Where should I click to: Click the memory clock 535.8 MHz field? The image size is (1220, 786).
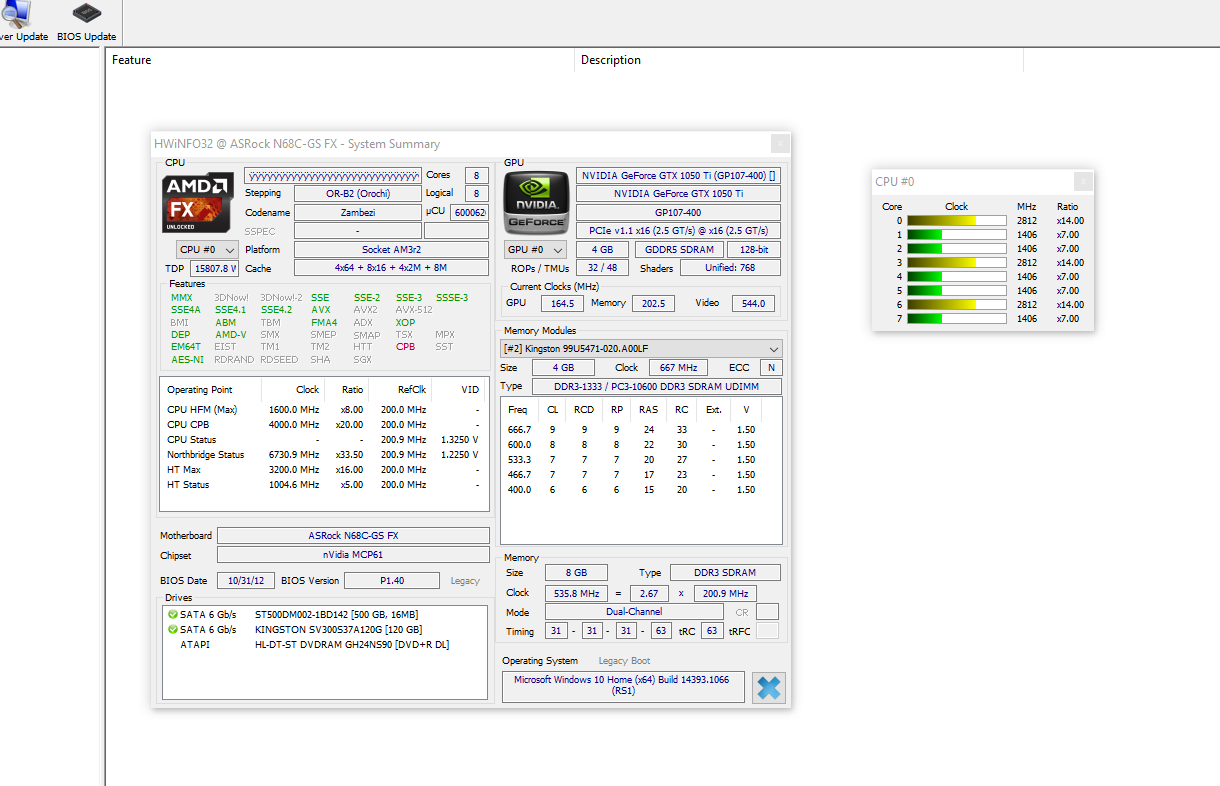(577, 593)
